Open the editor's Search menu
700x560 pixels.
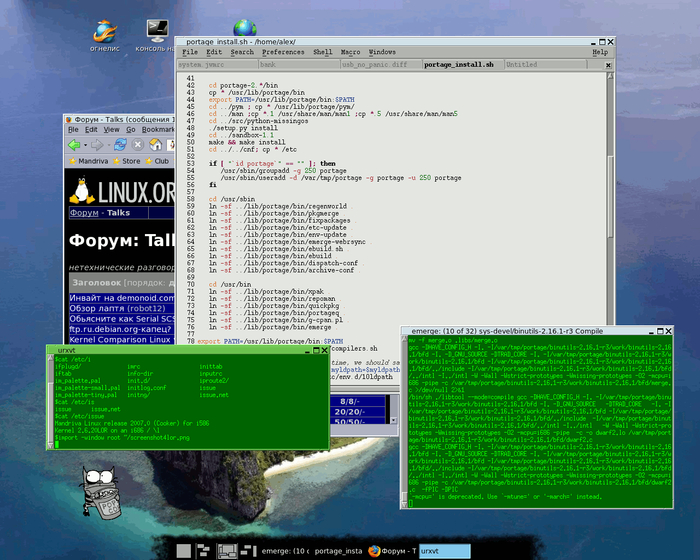pyautogui.click(x=242, y=52)
